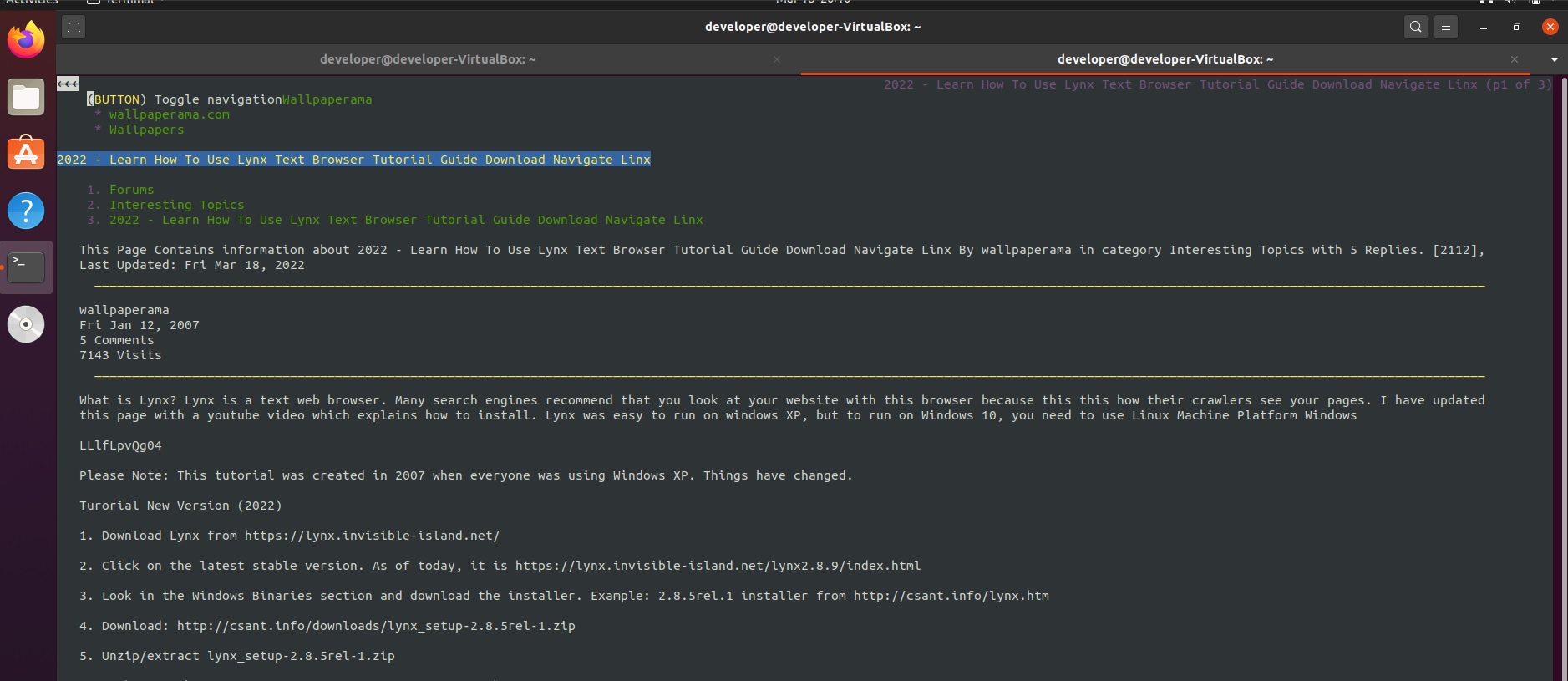Open the terminal hamburger menu
The width and height of the screenshot is (1568, 681).
click(x=1446, y=27)
